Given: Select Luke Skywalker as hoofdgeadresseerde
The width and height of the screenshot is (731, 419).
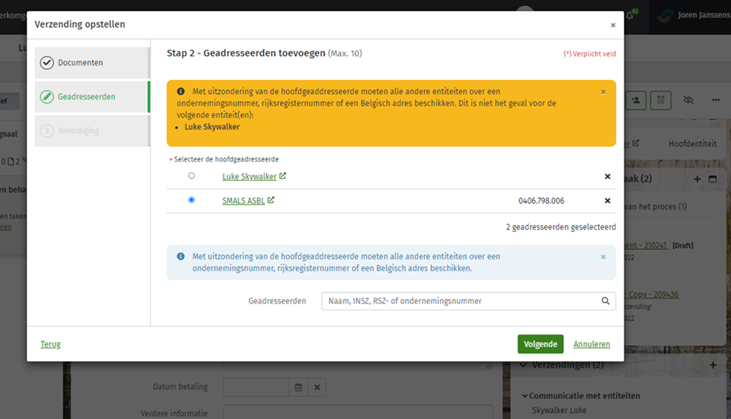Looking at the screenshot, I should point(191,176).
